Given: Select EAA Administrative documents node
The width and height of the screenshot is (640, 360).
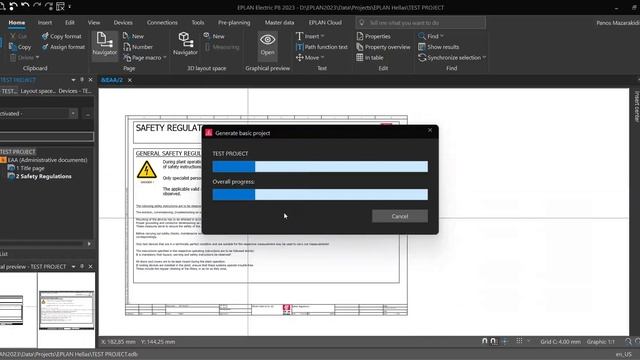Looking at the screenshot, I should coord(47,160).
